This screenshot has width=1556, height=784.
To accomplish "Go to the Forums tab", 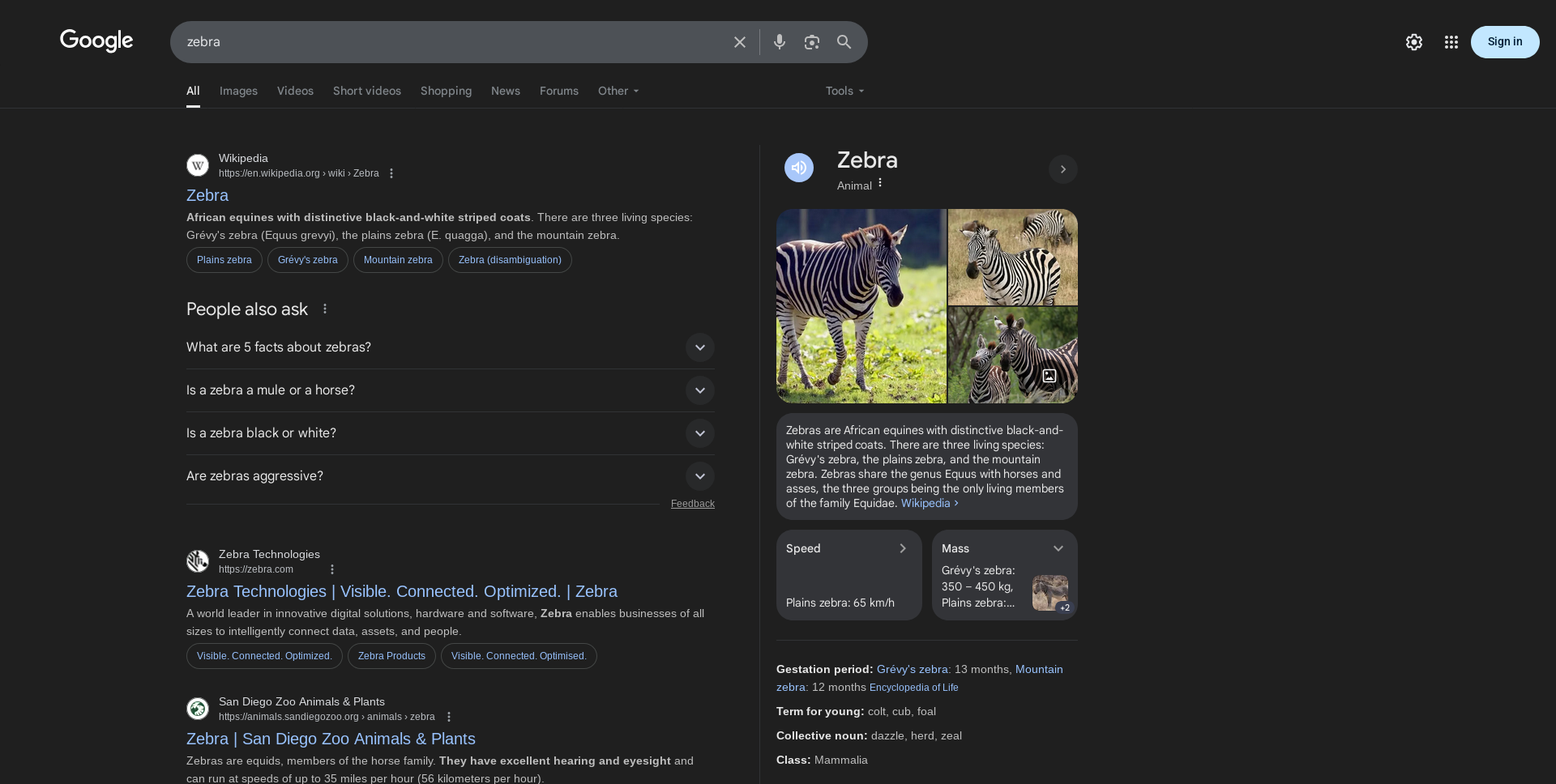I will coord(559,91).
